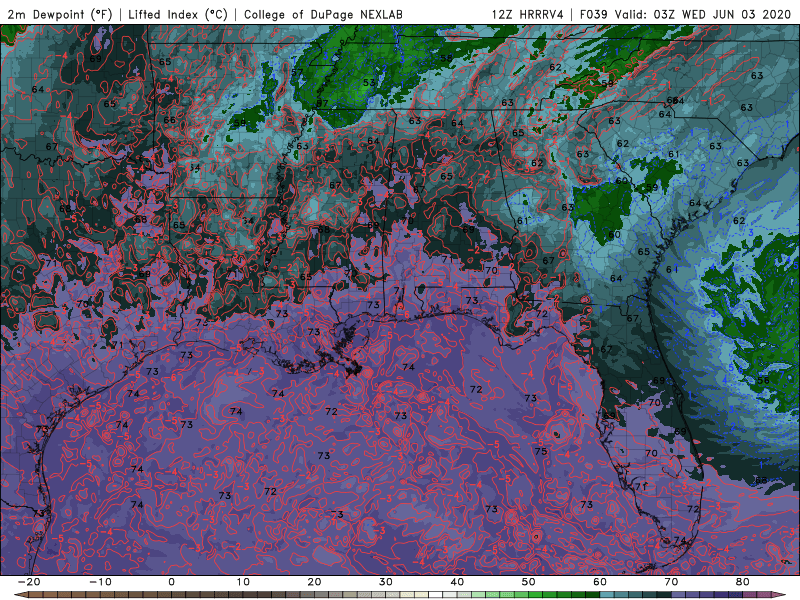Viewport: 800px width, 600px height.
Task: Click the 40 label on the color scale
Action: pyautogui.click(x=457, y=582)
